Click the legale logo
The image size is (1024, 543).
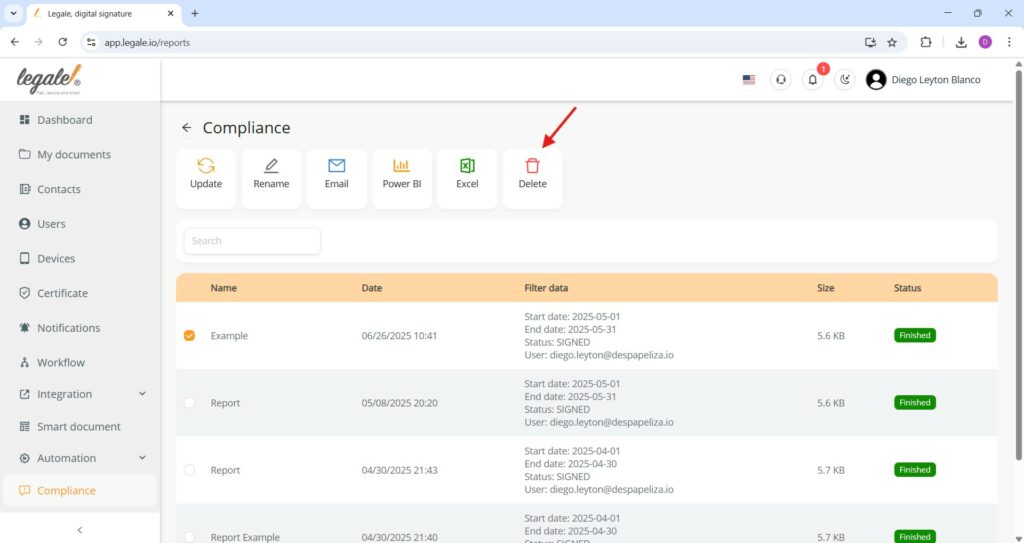(x=49, y=80)
